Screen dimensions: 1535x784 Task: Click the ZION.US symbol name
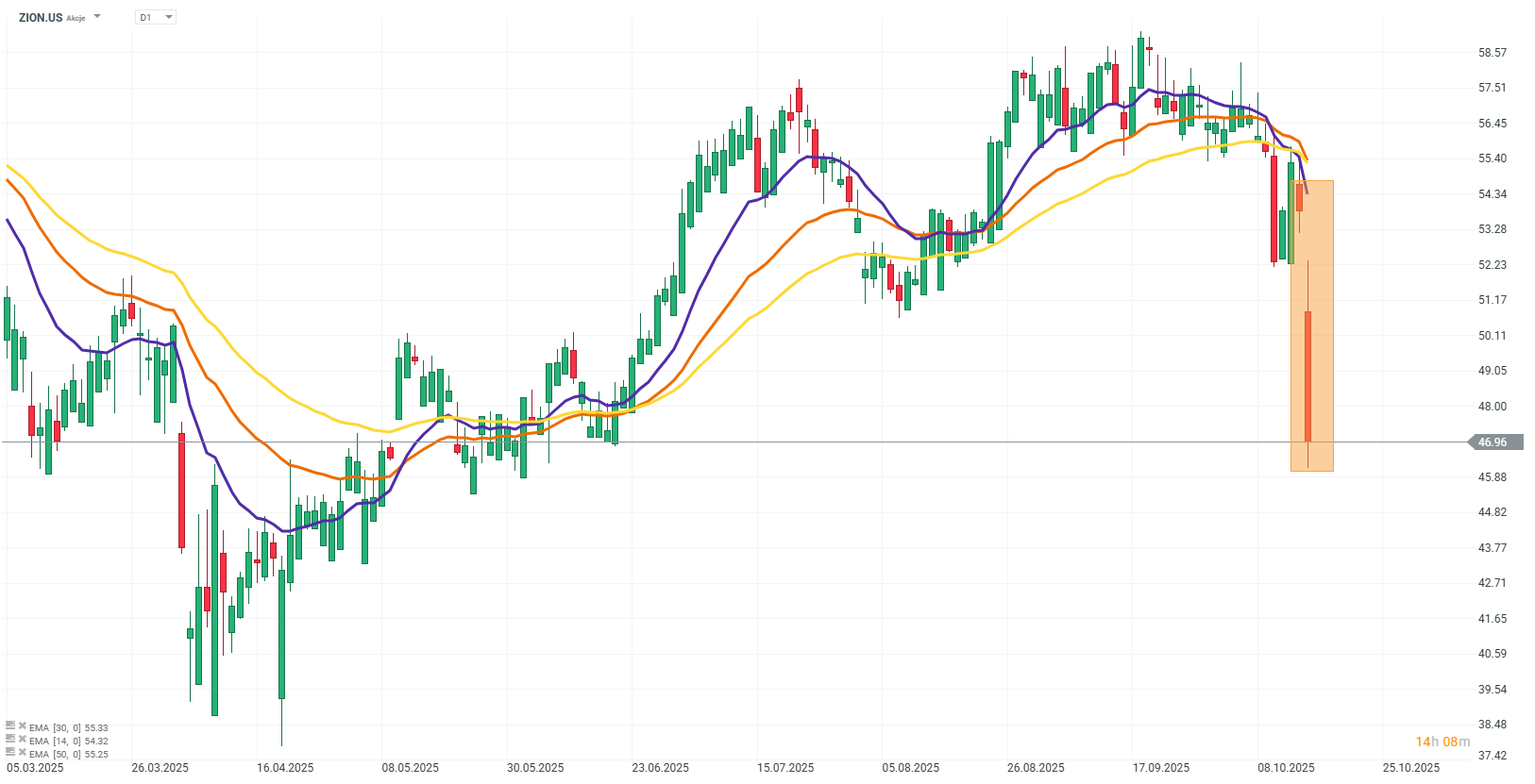point(41,17)
